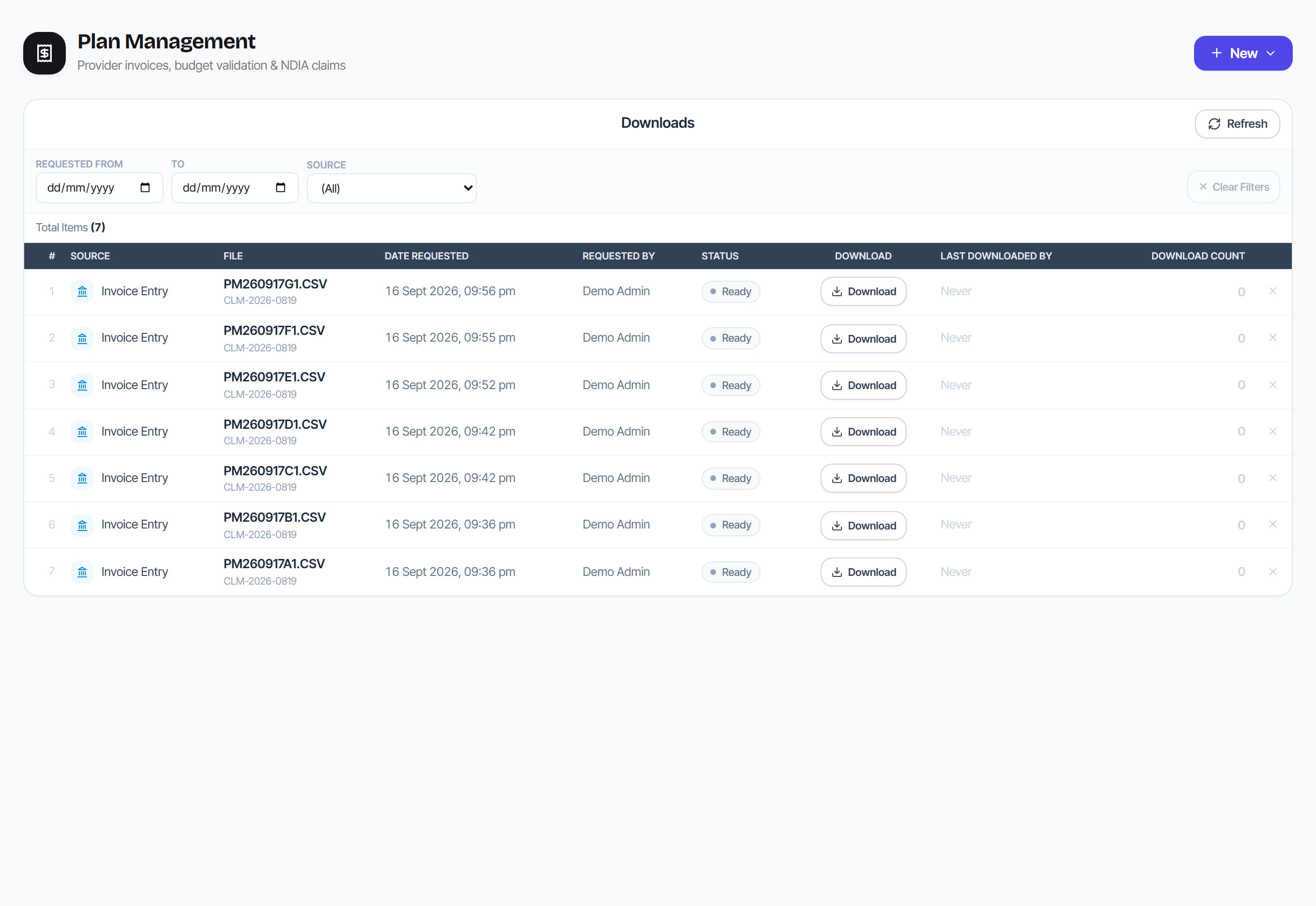This screenshot has height=906, width=1316.
Task: Click the bank icon in row 5
Action: (x=82, y=479)
